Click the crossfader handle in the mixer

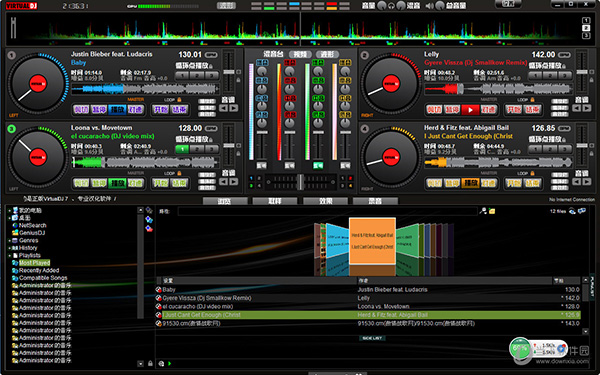coord(301,182)
